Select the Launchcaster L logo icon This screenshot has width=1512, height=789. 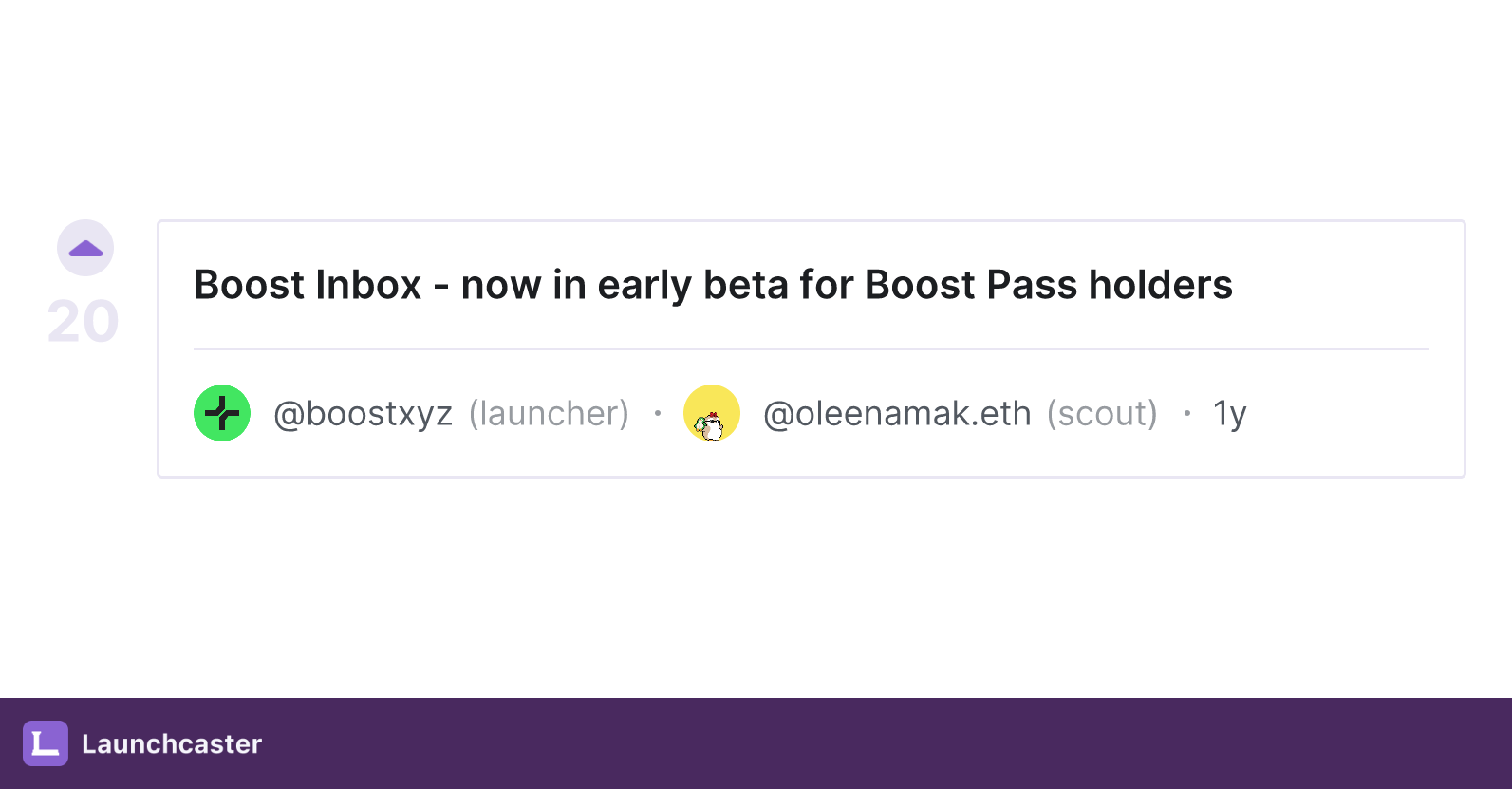[46, 743]
